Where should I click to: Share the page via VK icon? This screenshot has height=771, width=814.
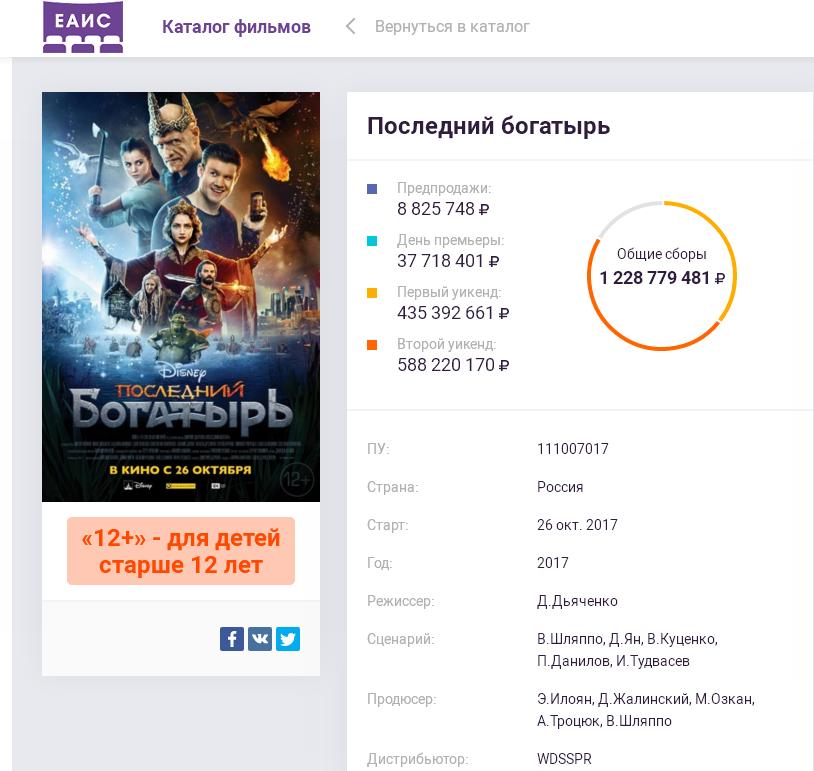click(x=260, y=639)
